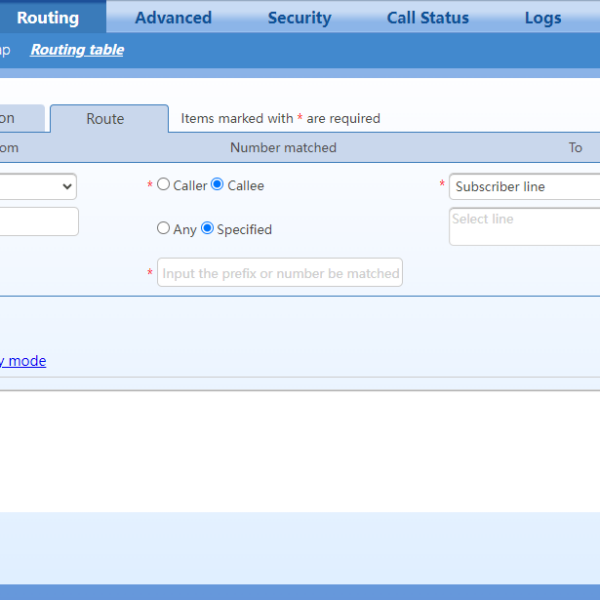Focus the prefix or number matched input
The height and width of the screenshot is (600, 600).
click(x=280, y=273)
